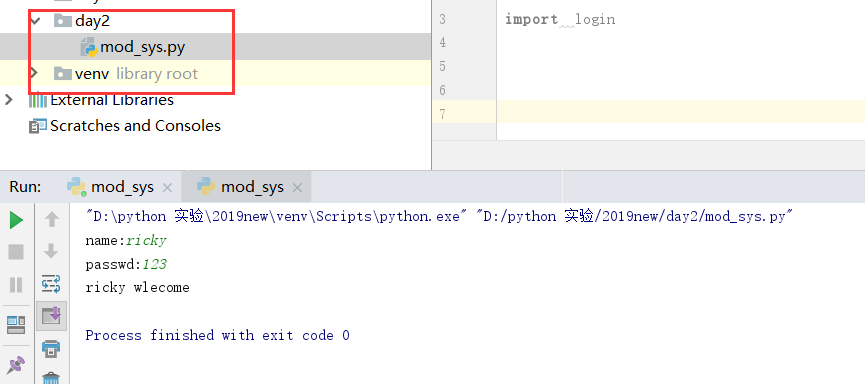Toggle the Pin Tab icon
This screenshot has width=865, height=384.
pos(16,365)
